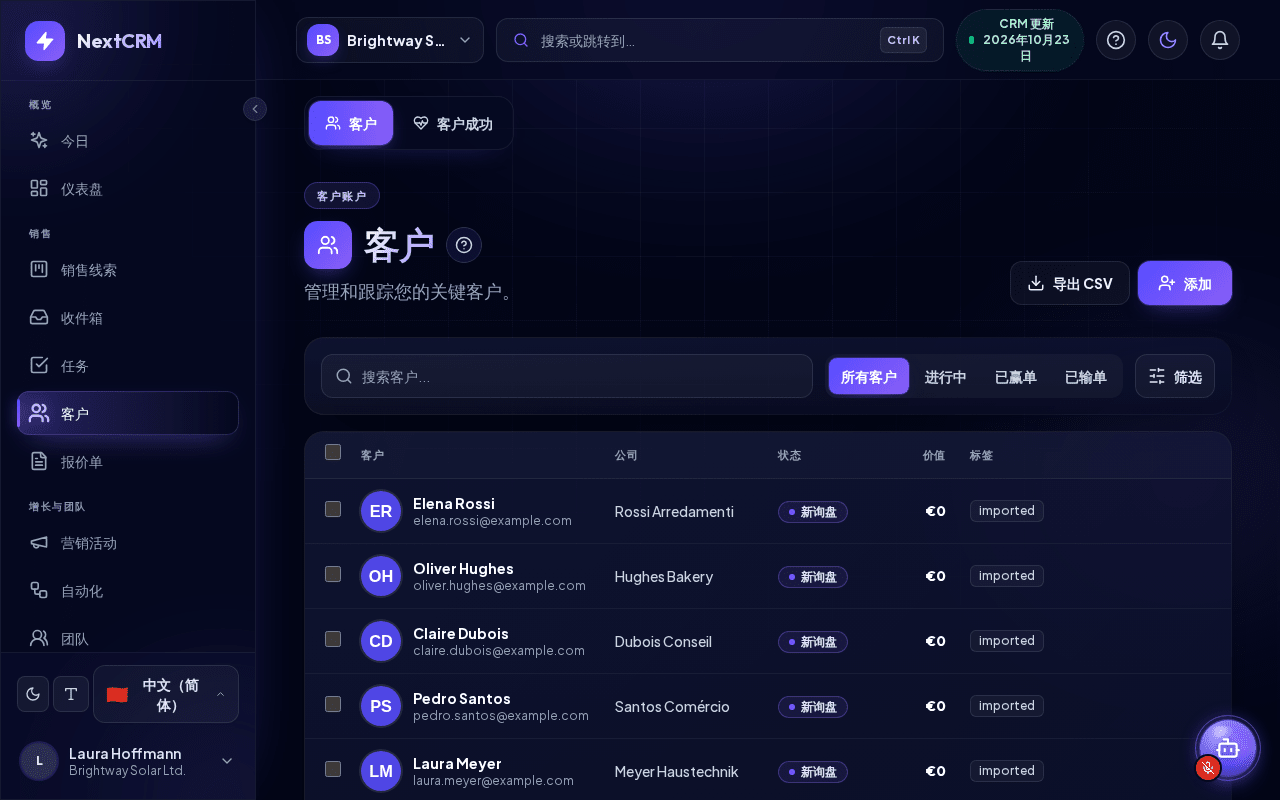This screenshot has width=1280, height=800.
Task: Open the 今日 page sparkle icon
Action: (x=39, y=140)
